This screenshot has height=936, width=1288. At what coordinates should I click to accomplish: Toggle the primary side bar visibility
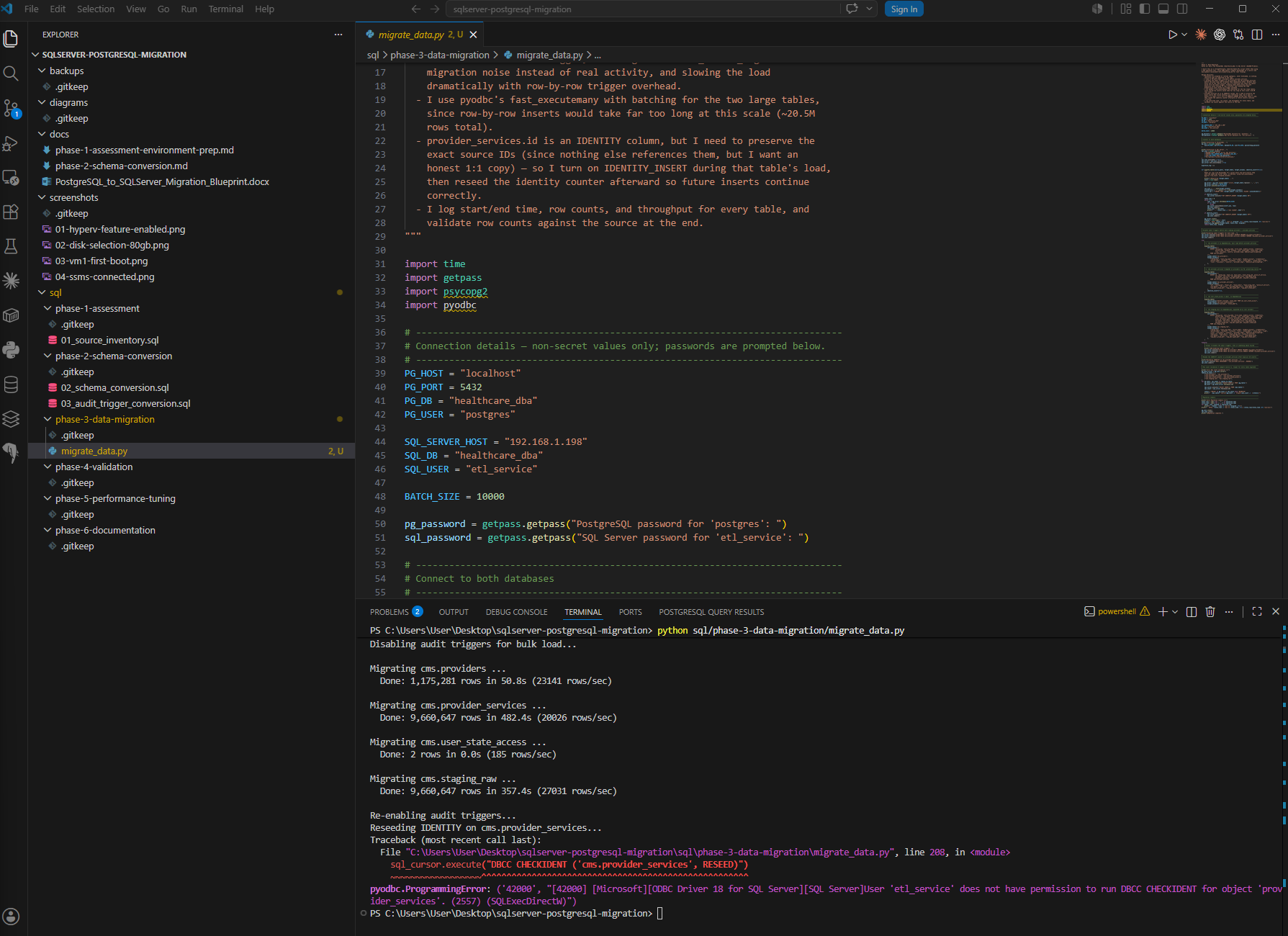pyautogui.click(x=1145, y=9)
